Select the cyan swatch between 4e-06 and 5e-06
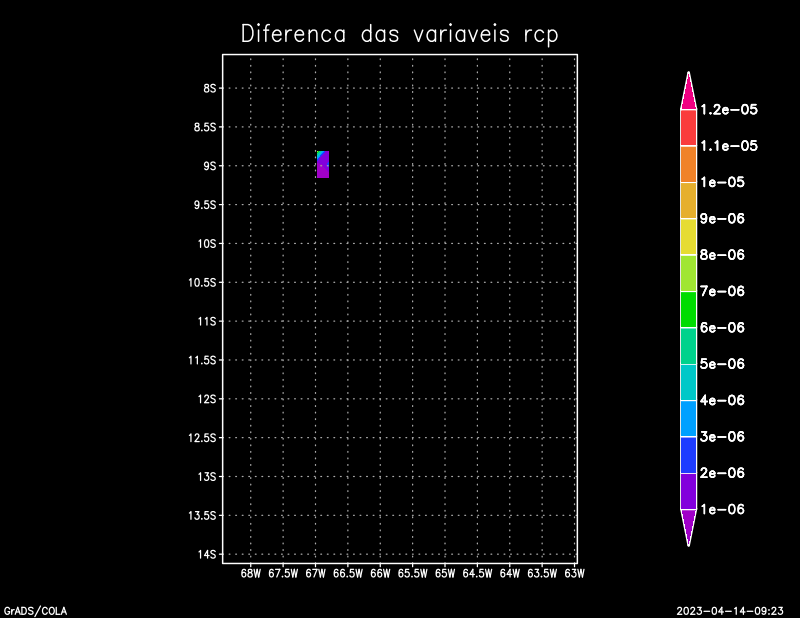 tap(688, 382)
